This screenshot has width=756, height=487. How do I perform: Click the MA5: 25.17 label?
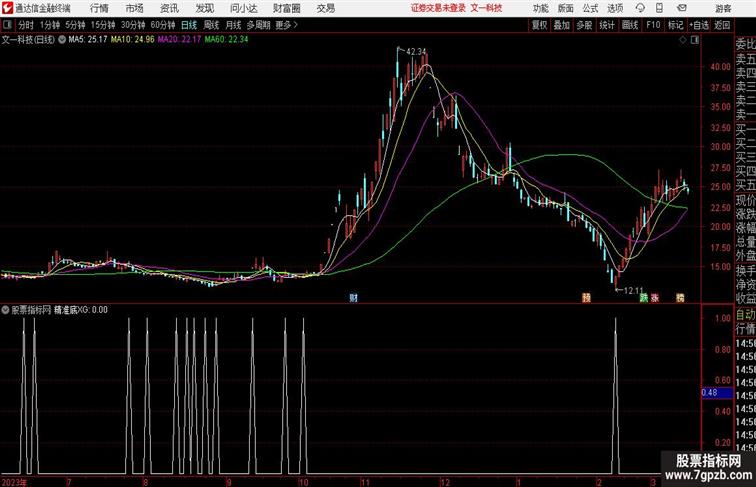coord(88,40)
